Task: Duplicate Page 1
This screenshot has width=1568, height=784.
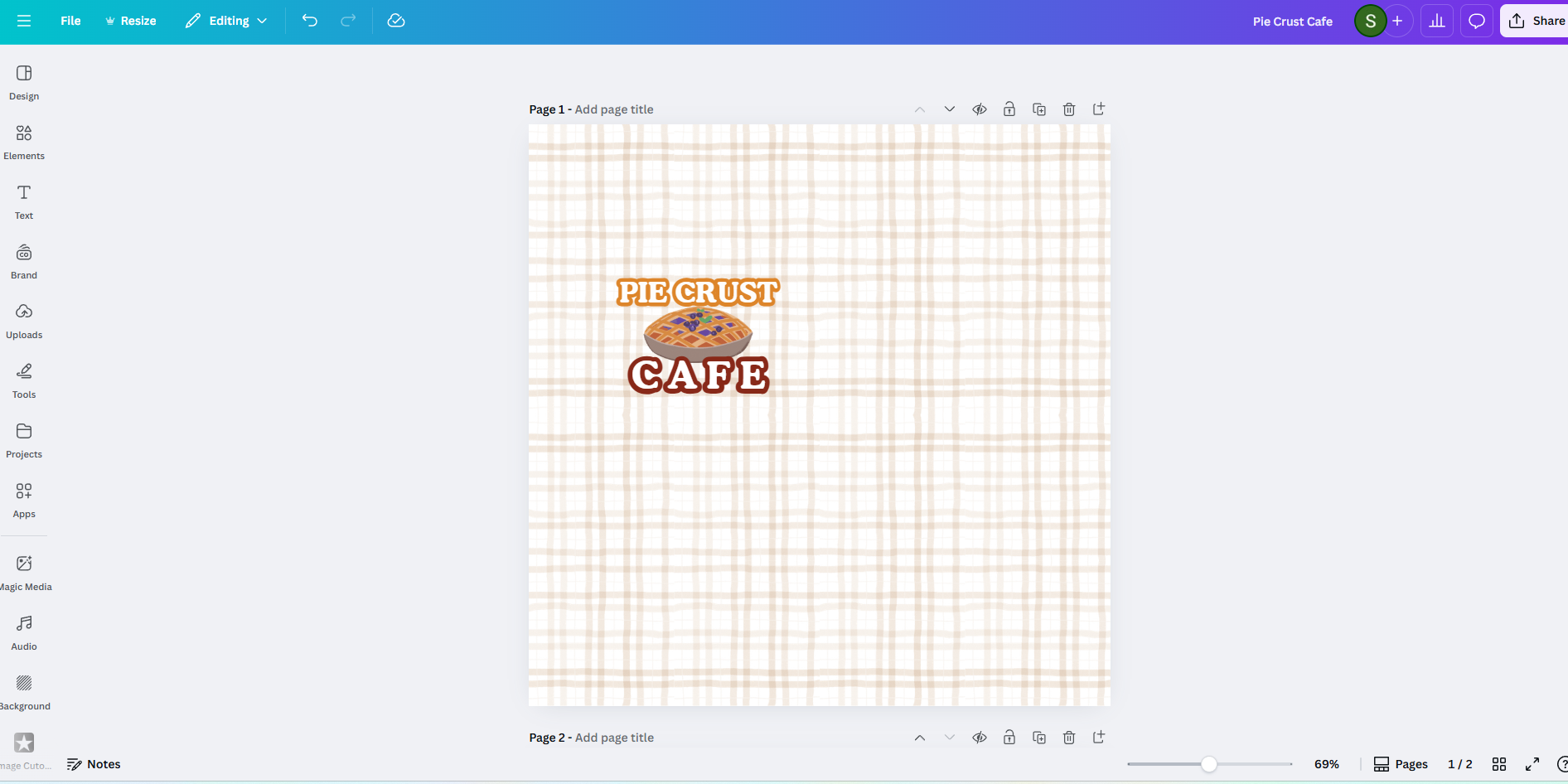Action: (1039, 109)
